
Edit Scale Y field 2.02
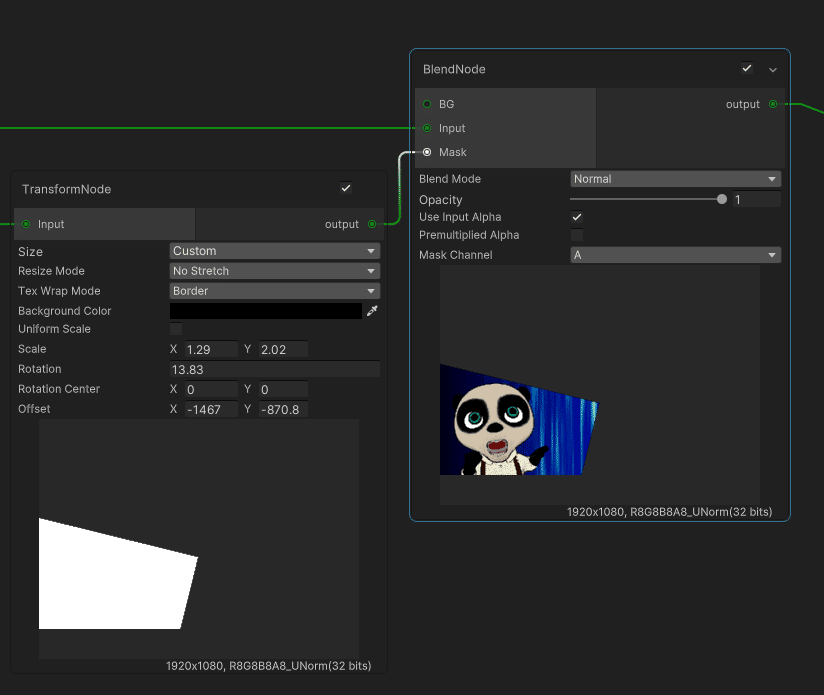tap(283, 349)
